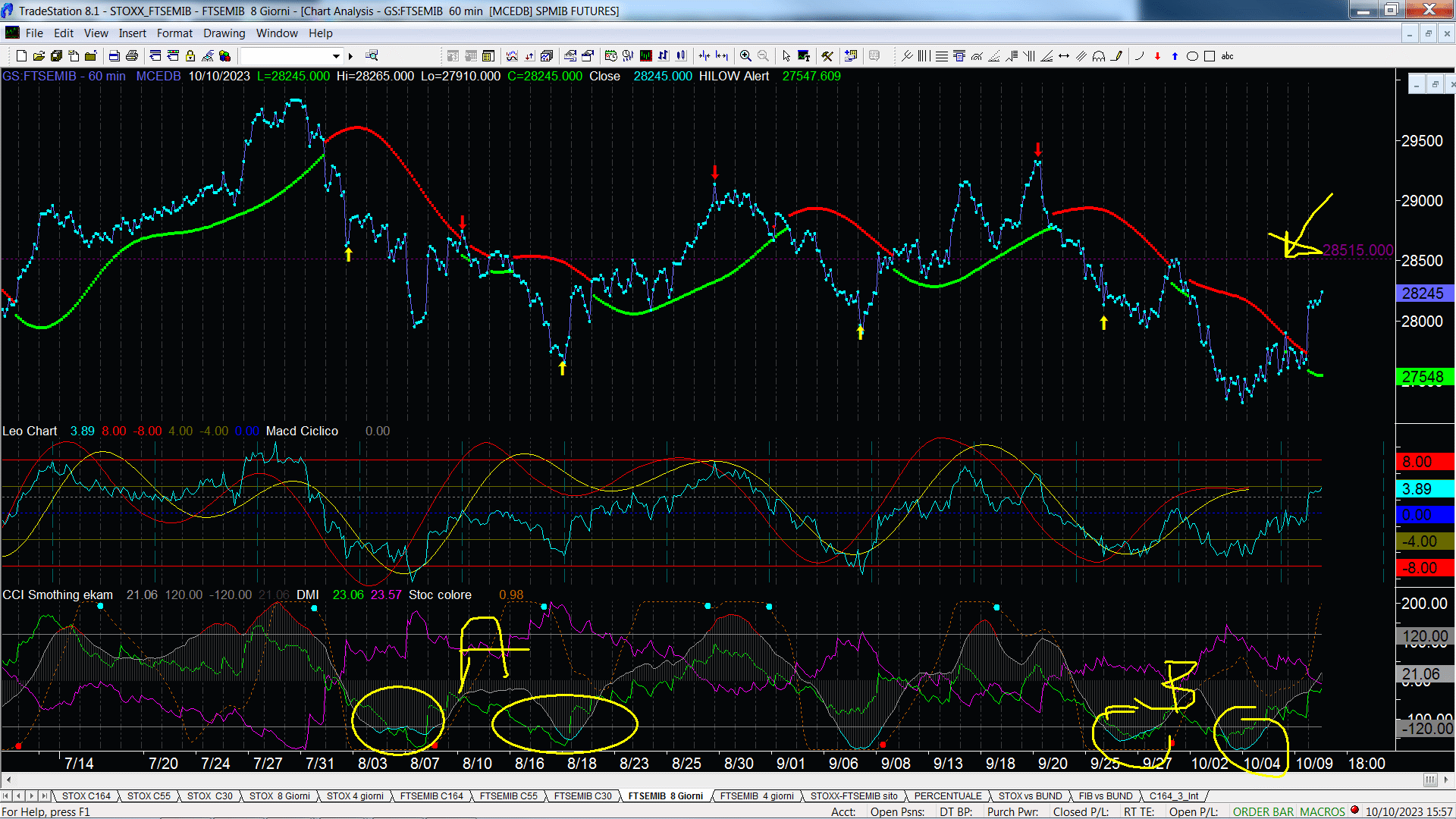Select the blue up arrow drawing tool
The width and height of the screenshot is (1456, 819).
tap(1175, 56)
